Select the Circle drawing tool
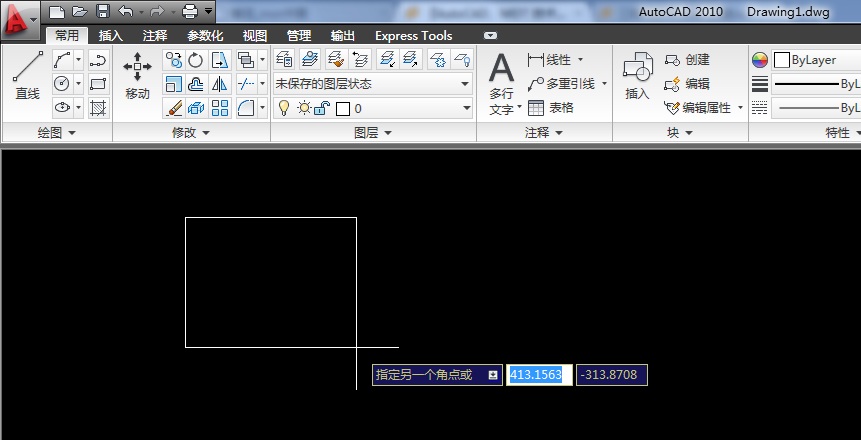 (x=62, y=83)
